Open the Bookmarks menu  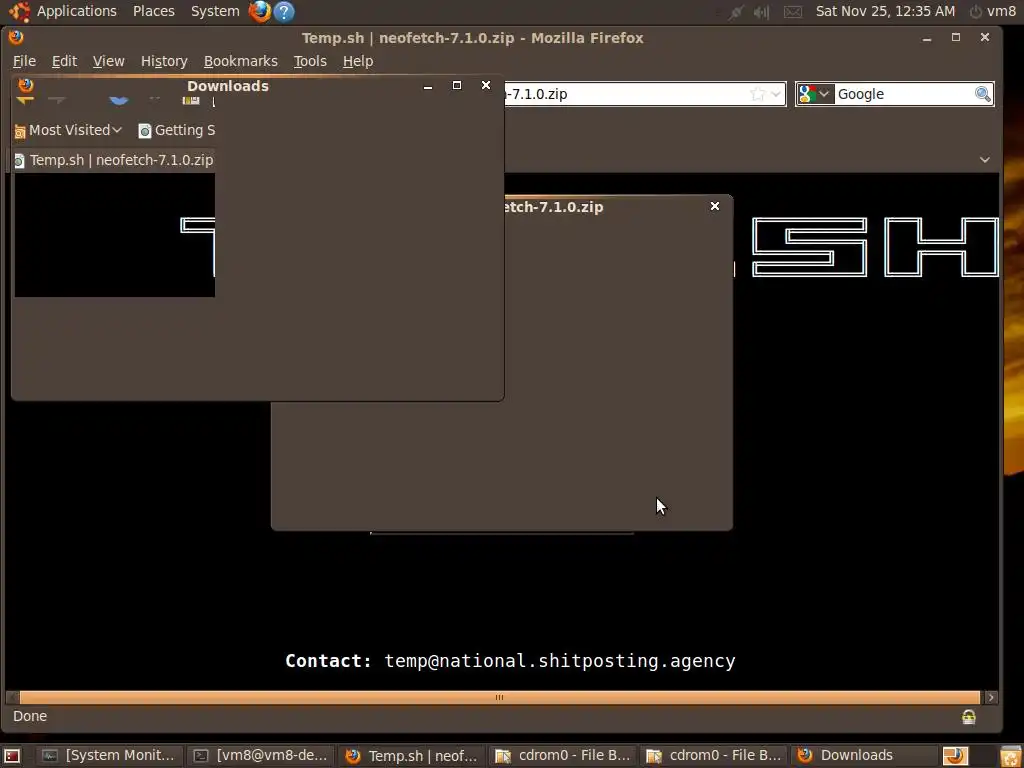click(x=240, y=61)
